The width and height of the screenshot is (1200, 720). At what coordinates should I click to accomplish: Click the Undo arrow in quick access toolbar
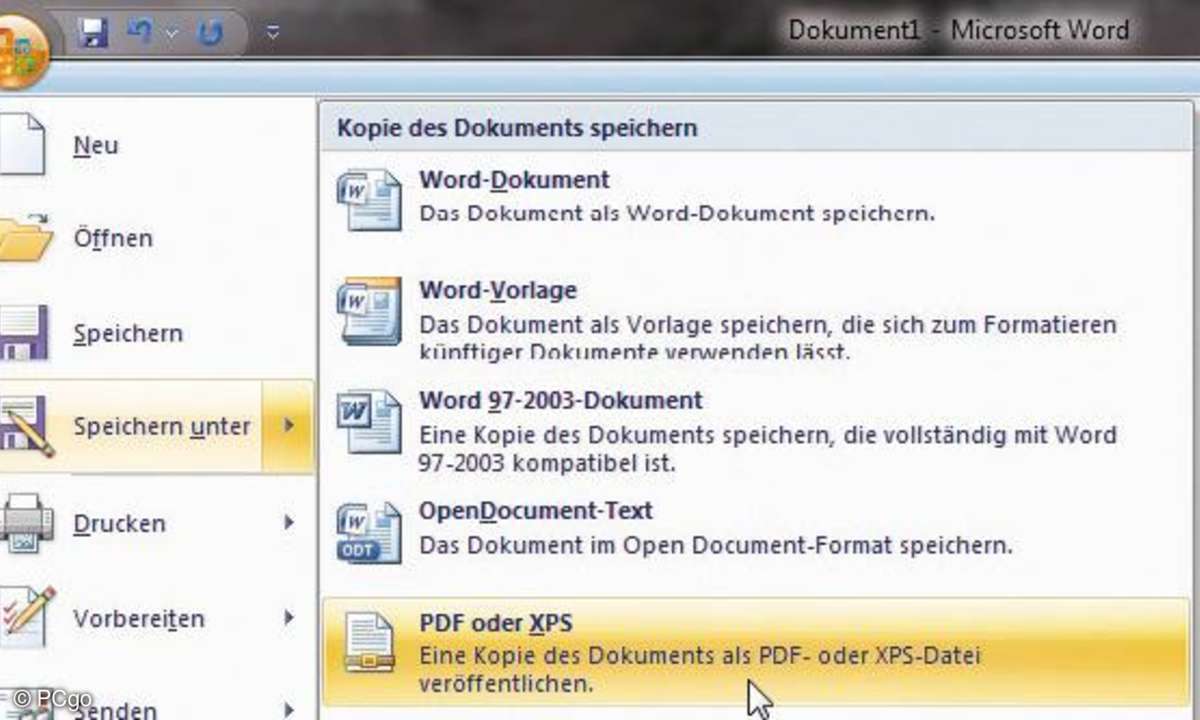click(x=139, y=34)
